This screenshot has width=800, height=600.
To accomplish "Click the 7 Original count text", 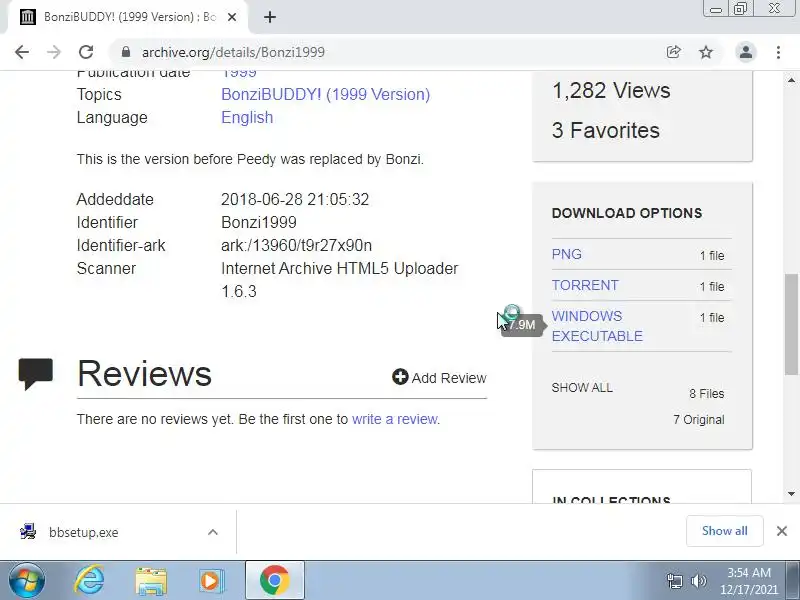I will coord(698,420).
